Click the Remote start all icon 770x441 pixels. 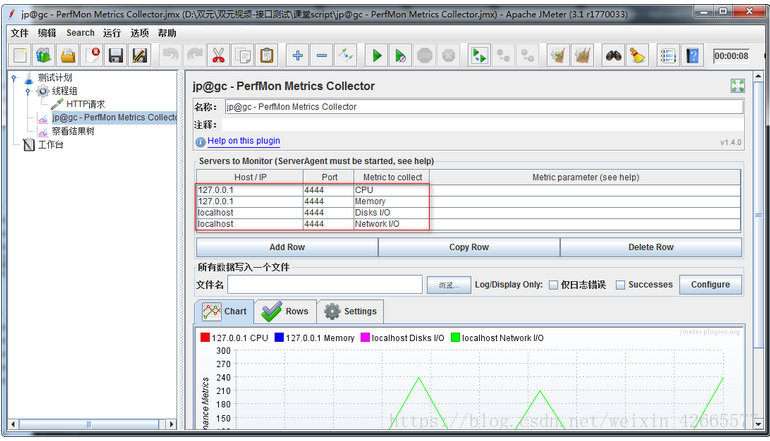479,55
